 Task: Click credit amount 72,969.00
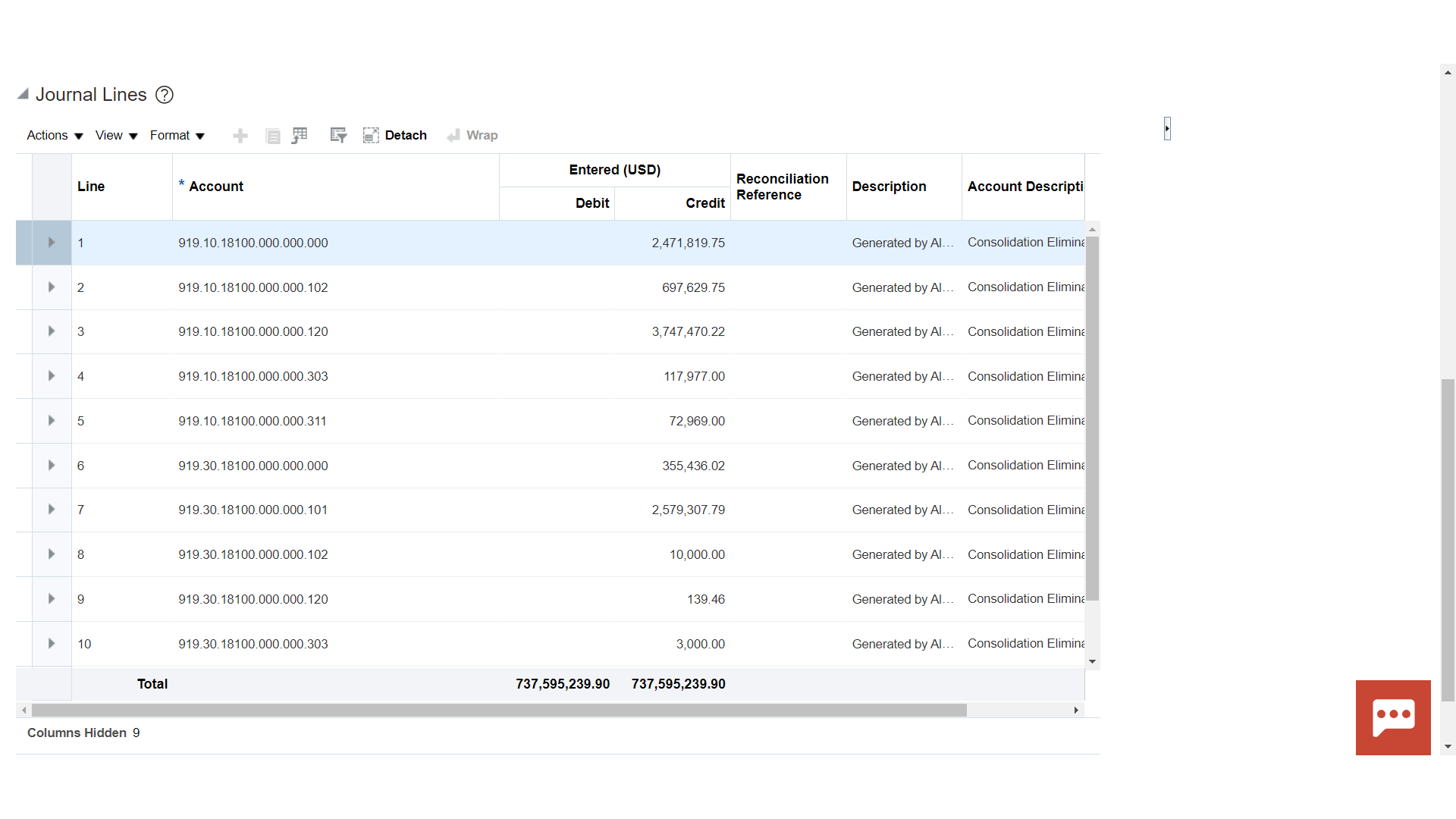point(697,421)
